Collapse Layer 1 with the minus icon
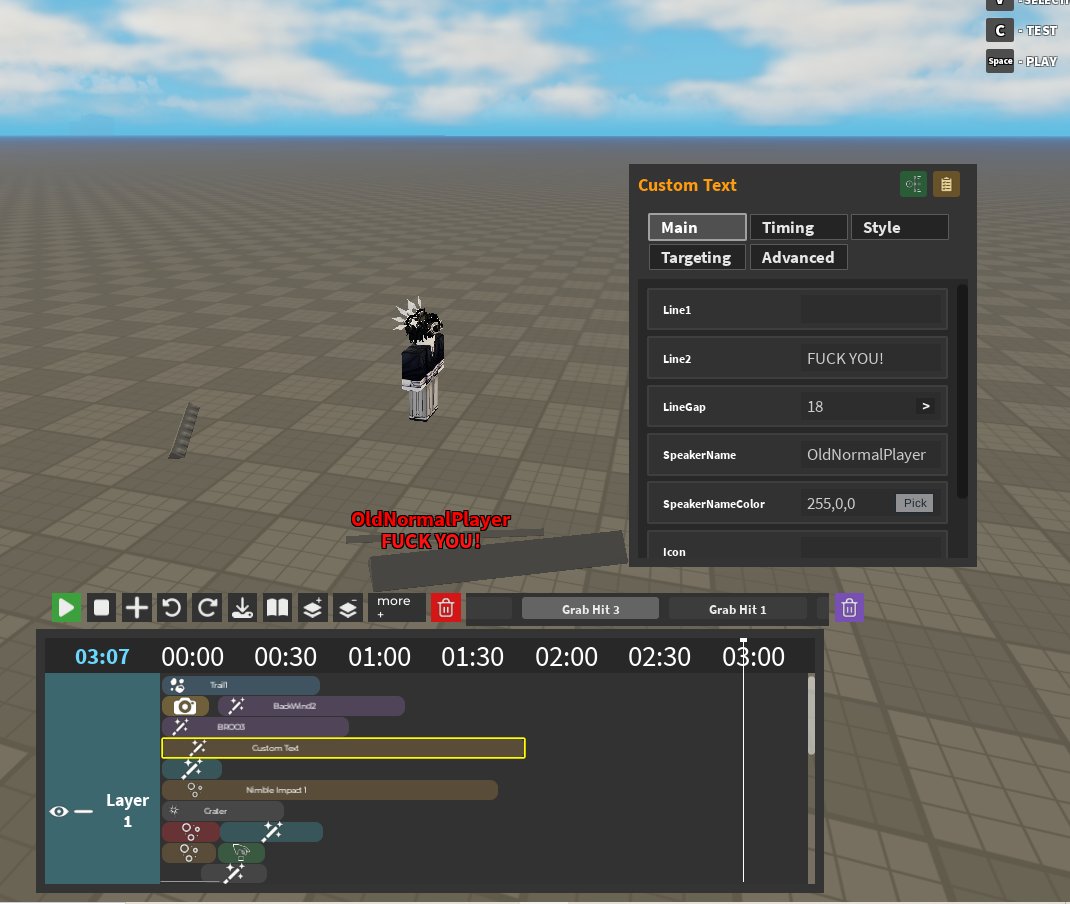1070x904 pixels. (83, 811)
